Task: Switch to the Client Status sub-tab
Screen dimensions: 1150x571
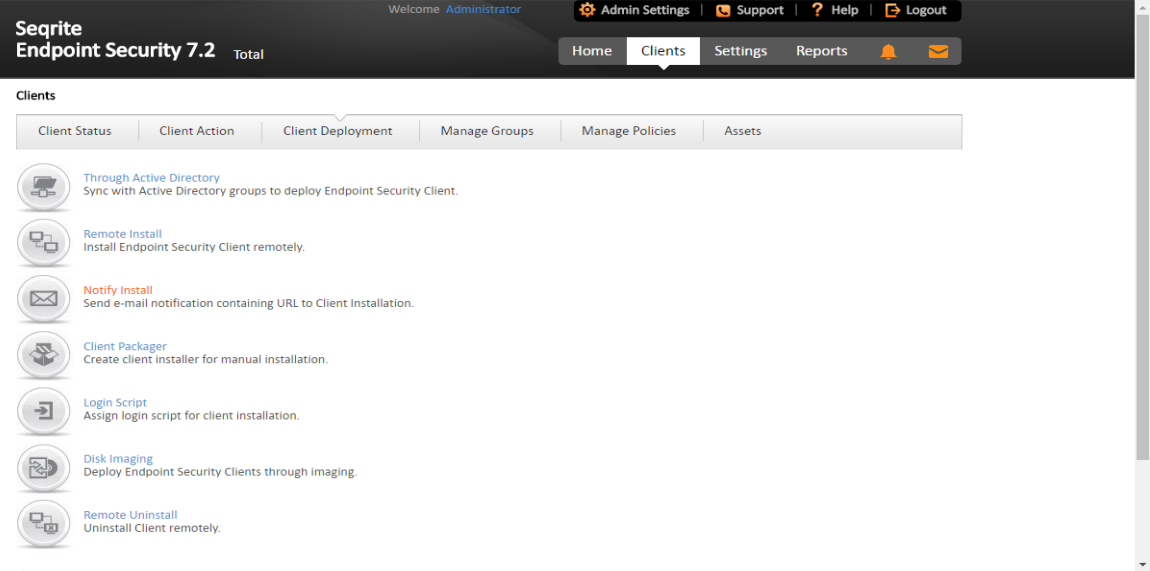Action: pyautogui.click(x=75, y=131)
